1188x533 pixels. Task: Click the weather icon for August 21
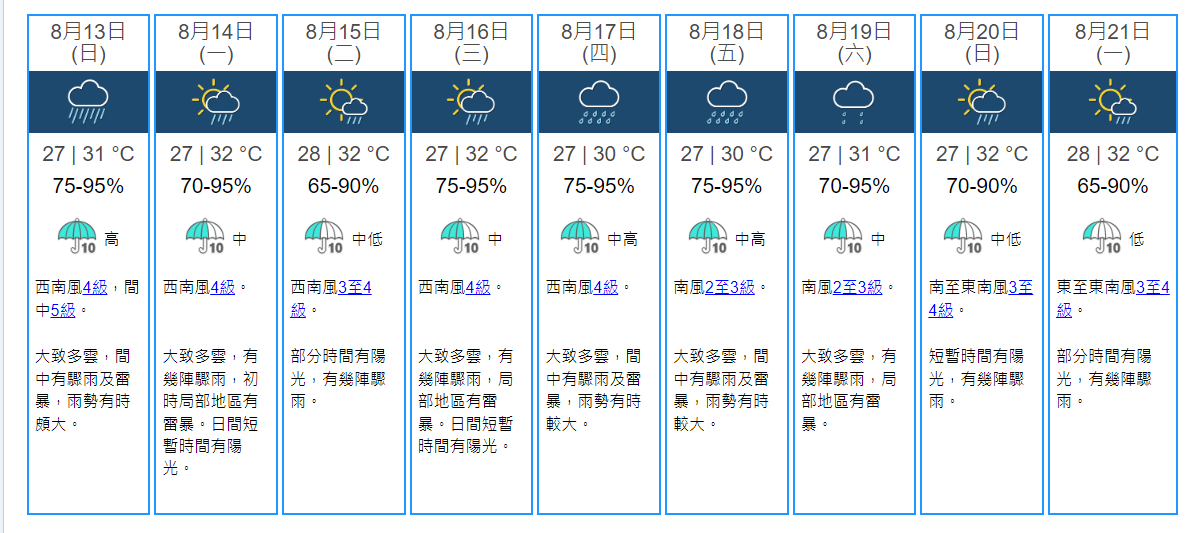click(1112, 101)
